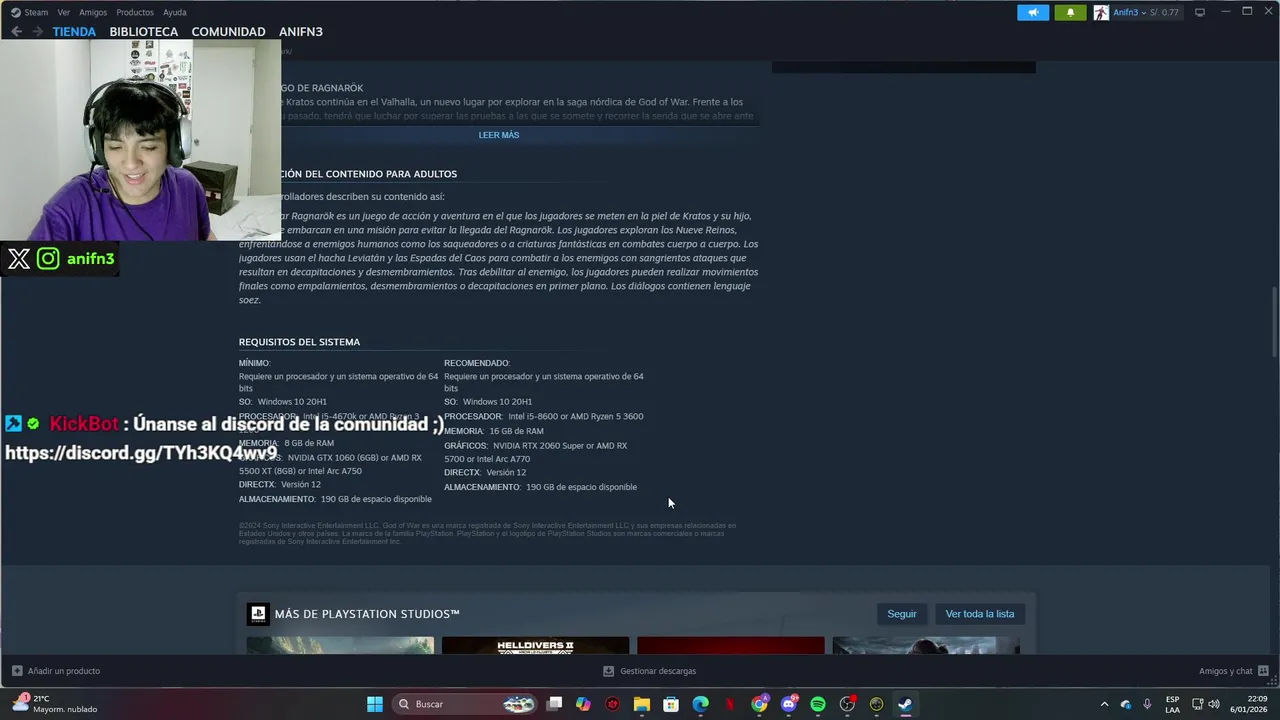
Task: Switch to the TIENDA tab
Action: pos(74,32)
